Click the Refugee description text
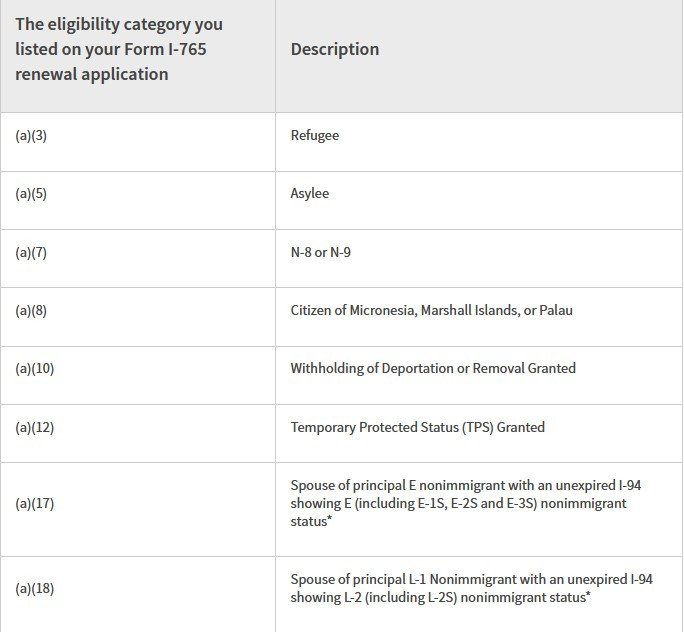This screenshot has width=684, height=632. (315, 135)
